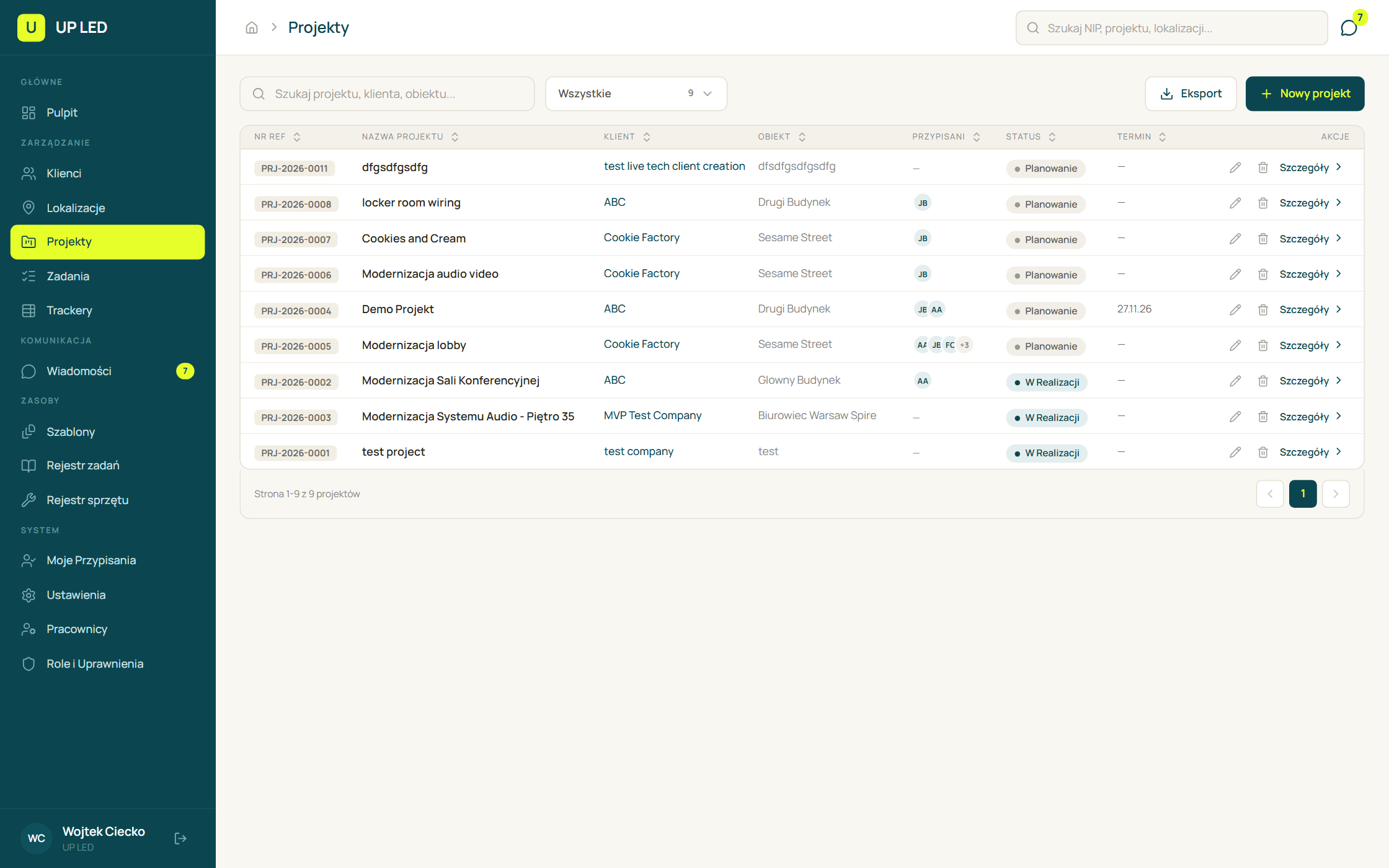Create a new project with Nowy projekt

click(1305, 94)
